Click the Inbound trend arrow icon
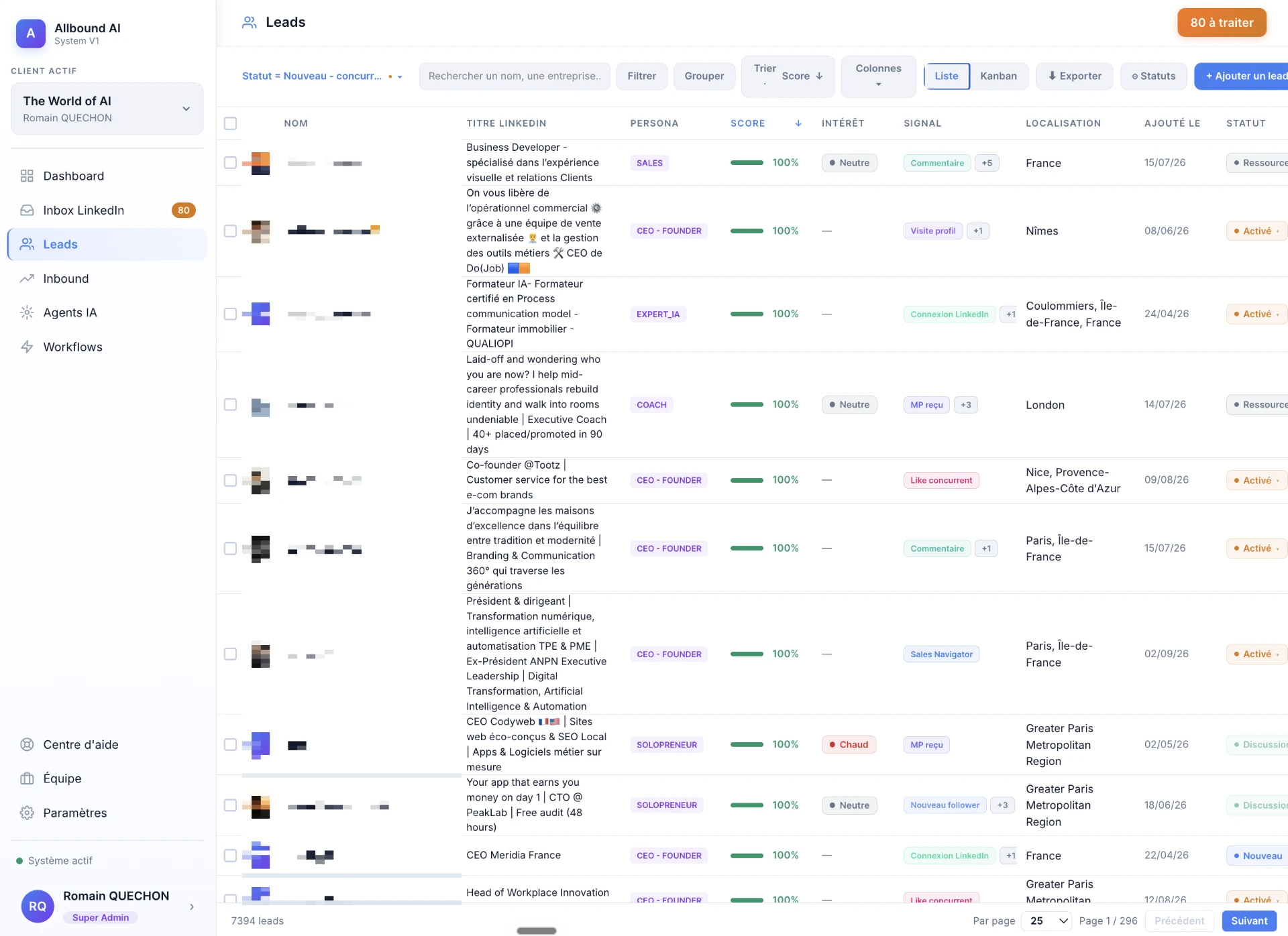Viewport: 1288px width, 936px height. coord(27,278)
